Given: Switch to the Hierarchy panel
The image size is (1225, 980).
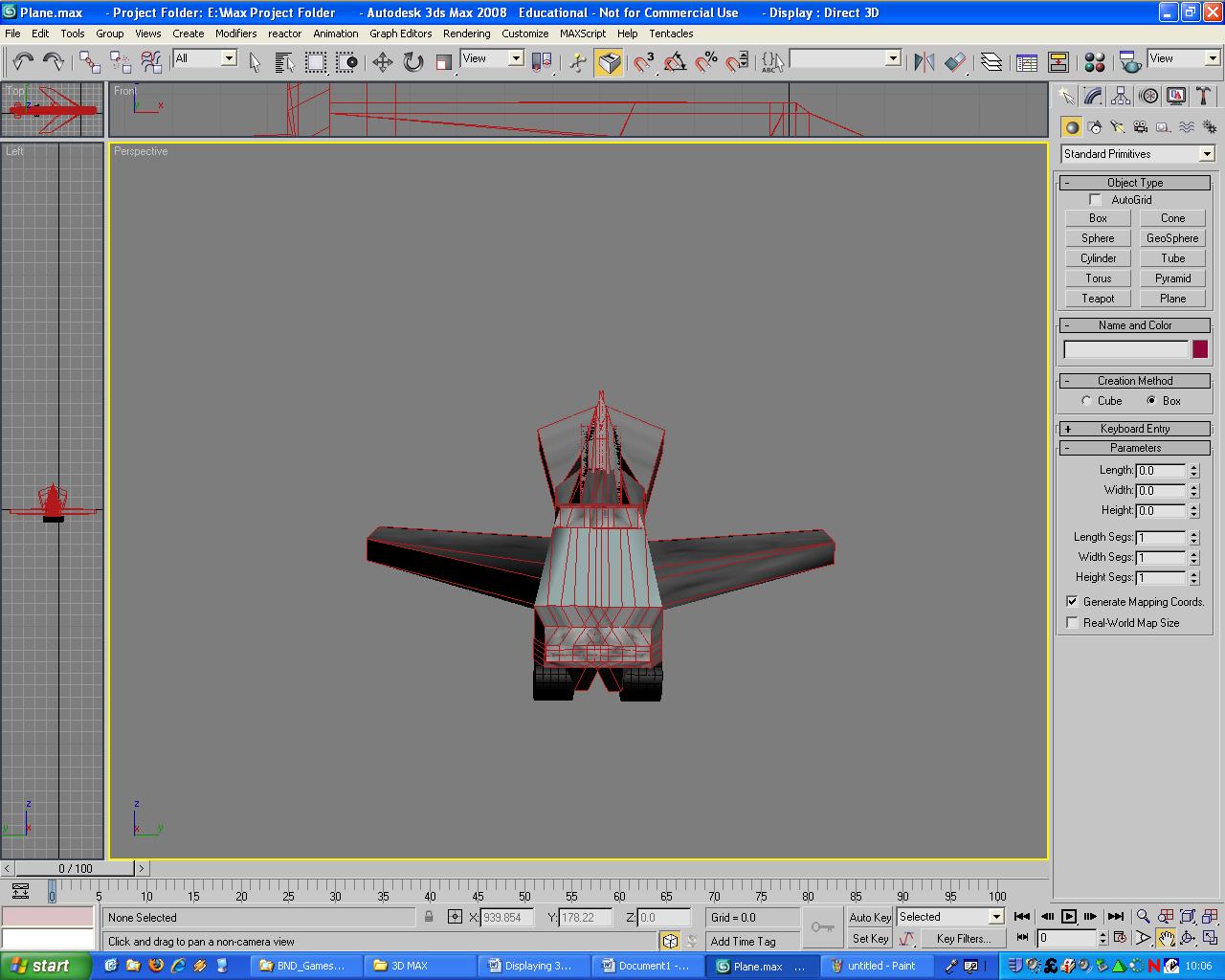Looking at the screenshot, I should coord(1120,96).
